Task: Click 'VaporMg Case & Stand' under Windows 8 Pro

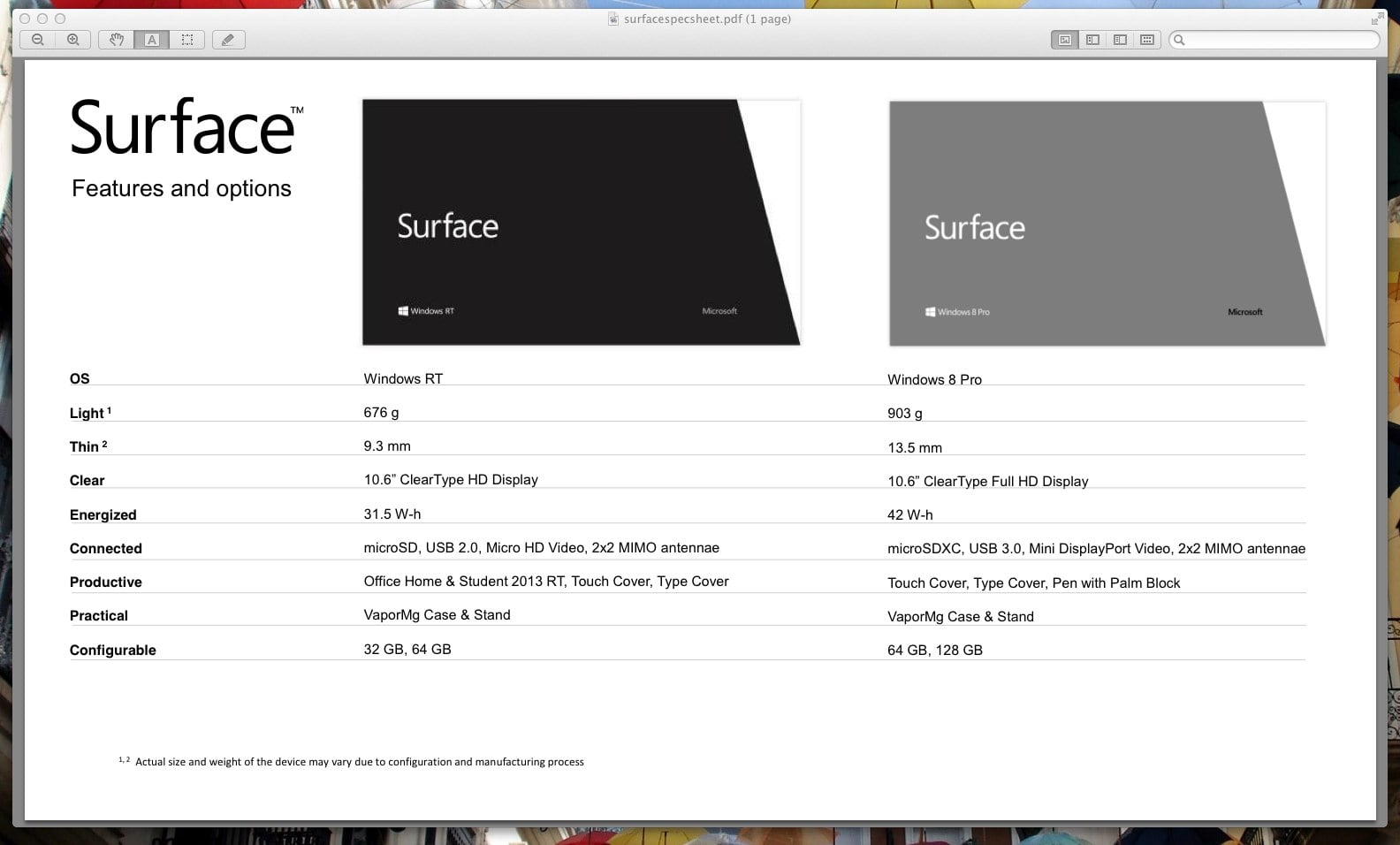Action: point(961,616)
